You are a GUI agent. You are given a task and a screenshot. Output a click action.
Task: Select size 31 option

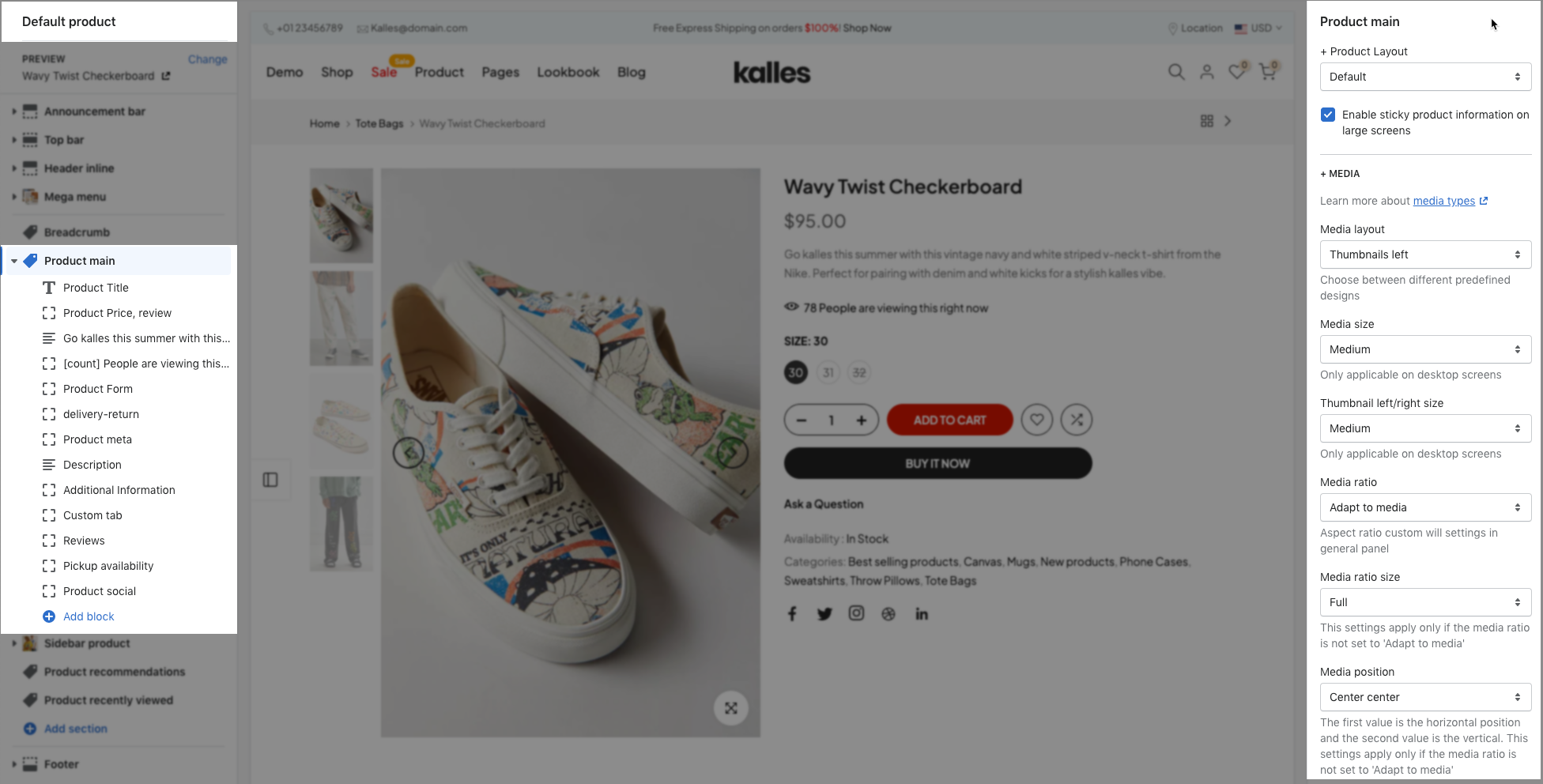[828, 372]
